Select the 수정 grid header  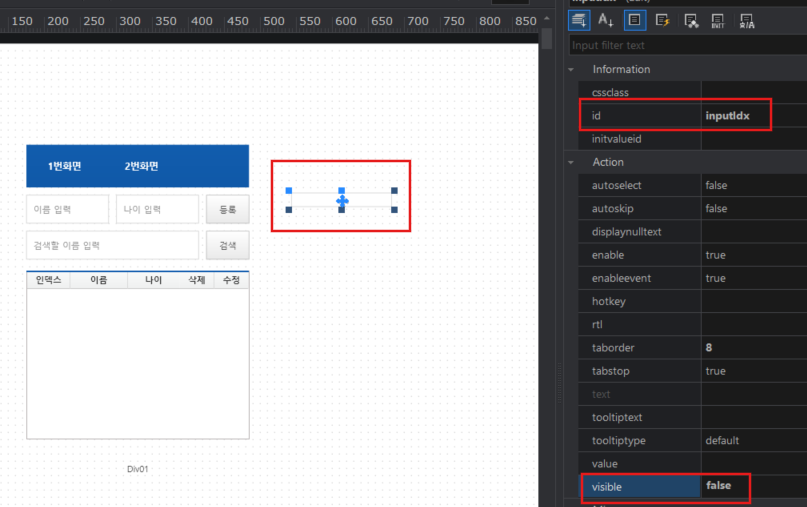[x=231, y=280]
